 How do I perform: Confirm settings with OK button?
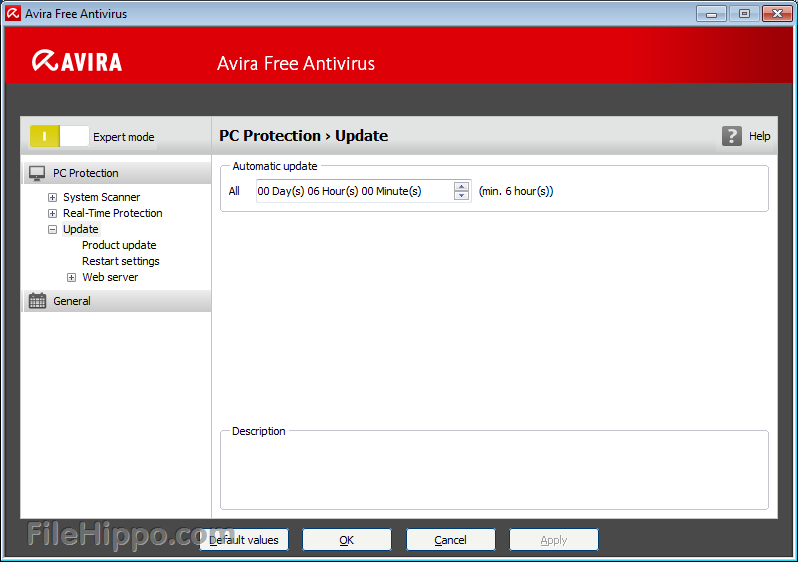347,540
